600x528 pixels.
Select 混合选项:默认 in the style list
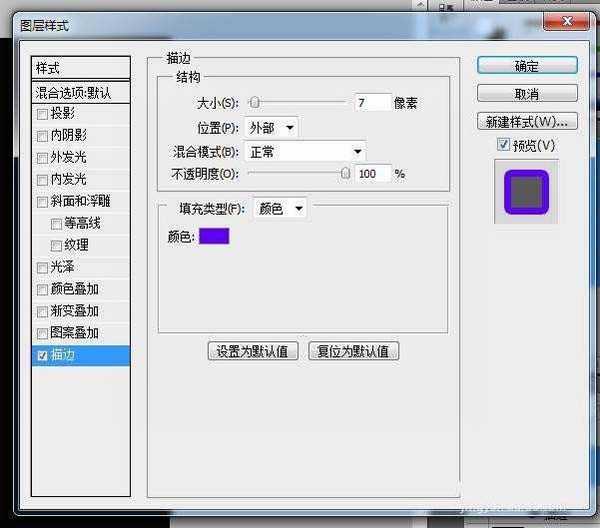coord(81,92)
